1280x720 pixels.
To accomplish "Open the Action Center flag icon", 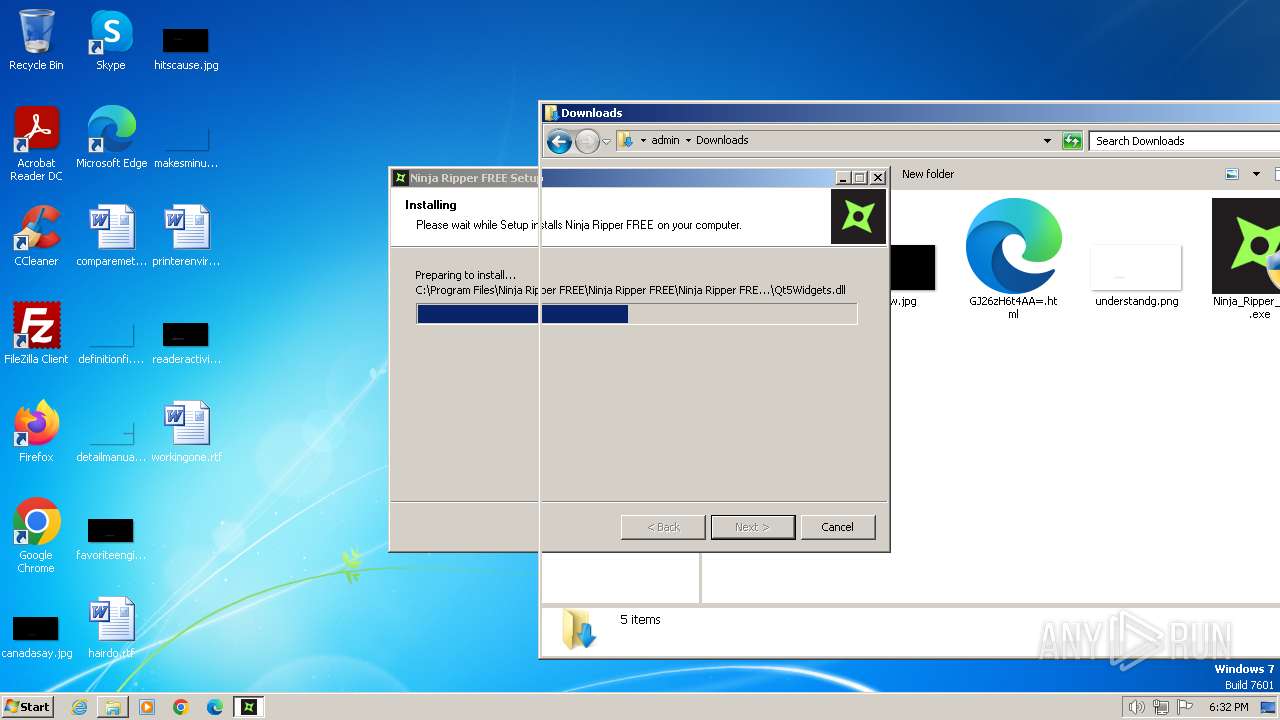I will tap(1185, 707).
